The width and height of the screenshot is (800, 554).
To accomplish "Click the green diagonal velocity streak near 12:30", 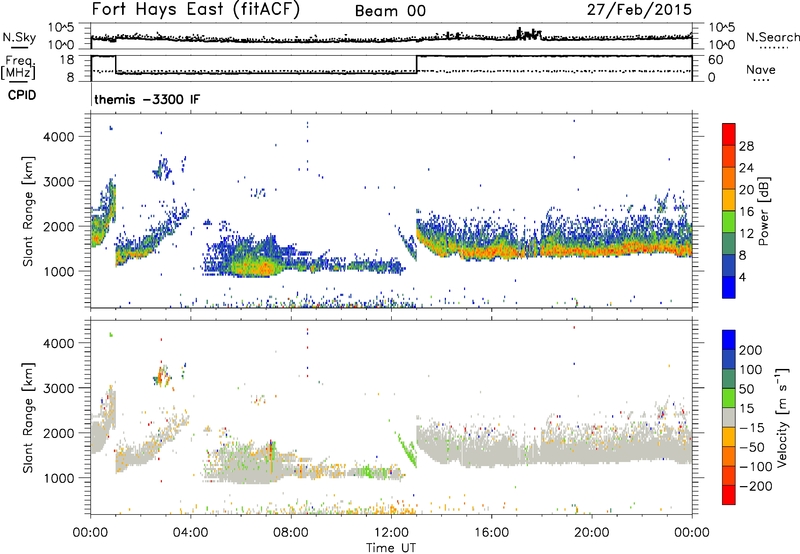I will 407,449.
